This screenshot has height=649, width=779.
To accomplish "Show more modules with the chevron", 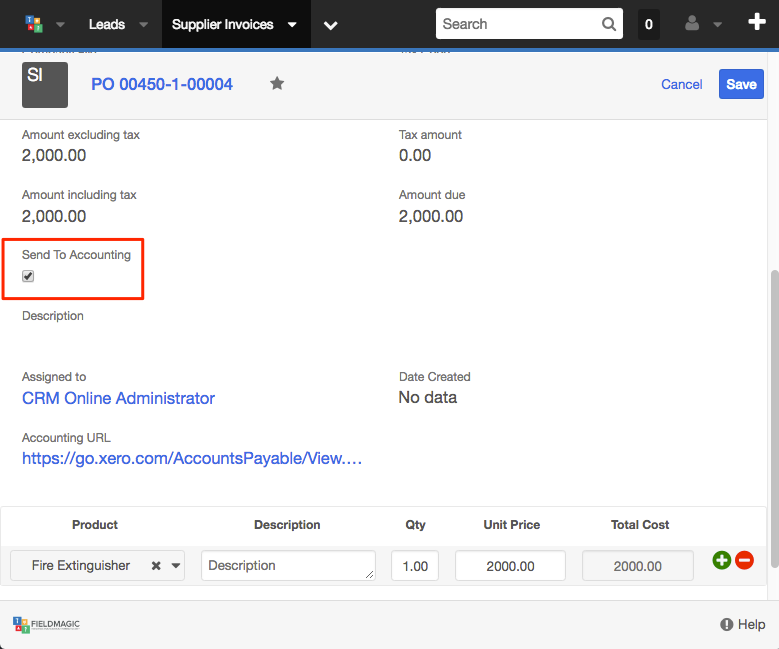I will click(330, 25).
